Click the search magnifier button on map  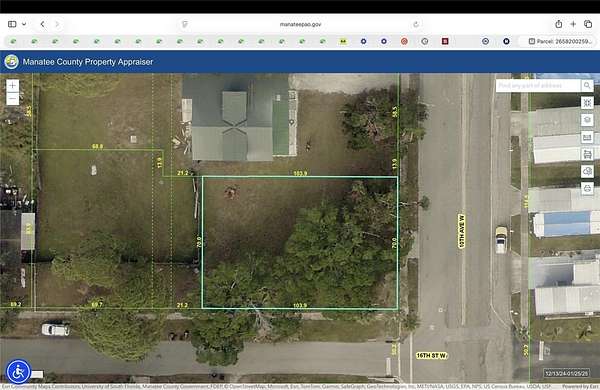click(x=587, y=86)
